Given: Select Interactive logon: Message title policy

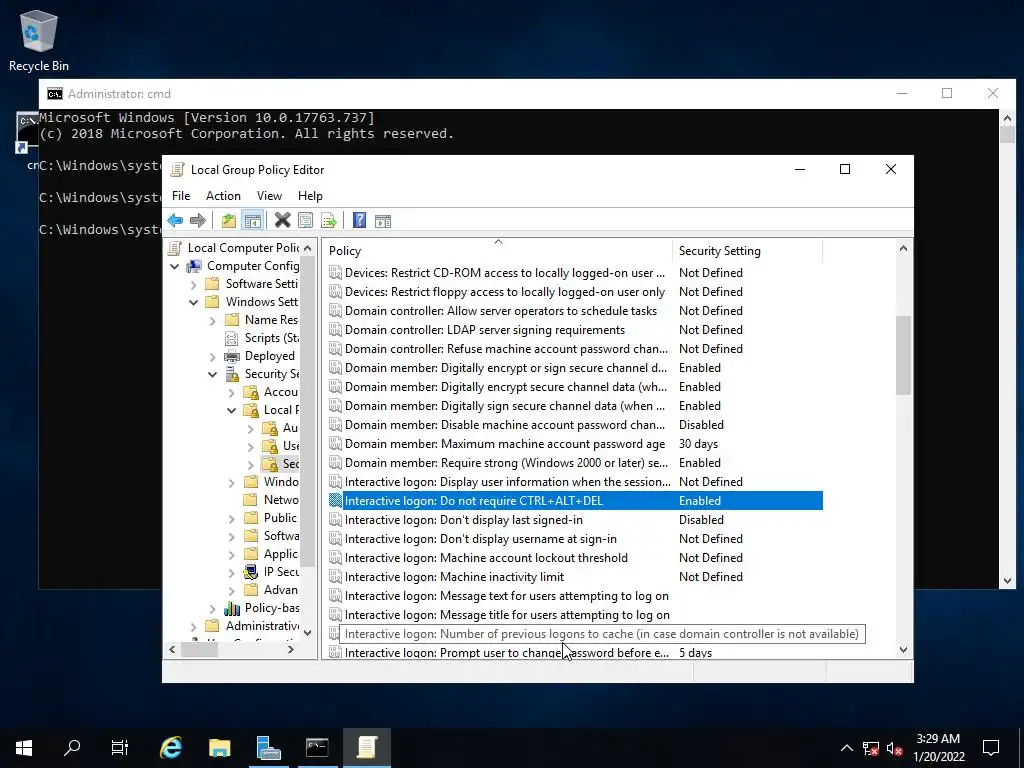Looking at the screenshot, I should tap(575, 615).
